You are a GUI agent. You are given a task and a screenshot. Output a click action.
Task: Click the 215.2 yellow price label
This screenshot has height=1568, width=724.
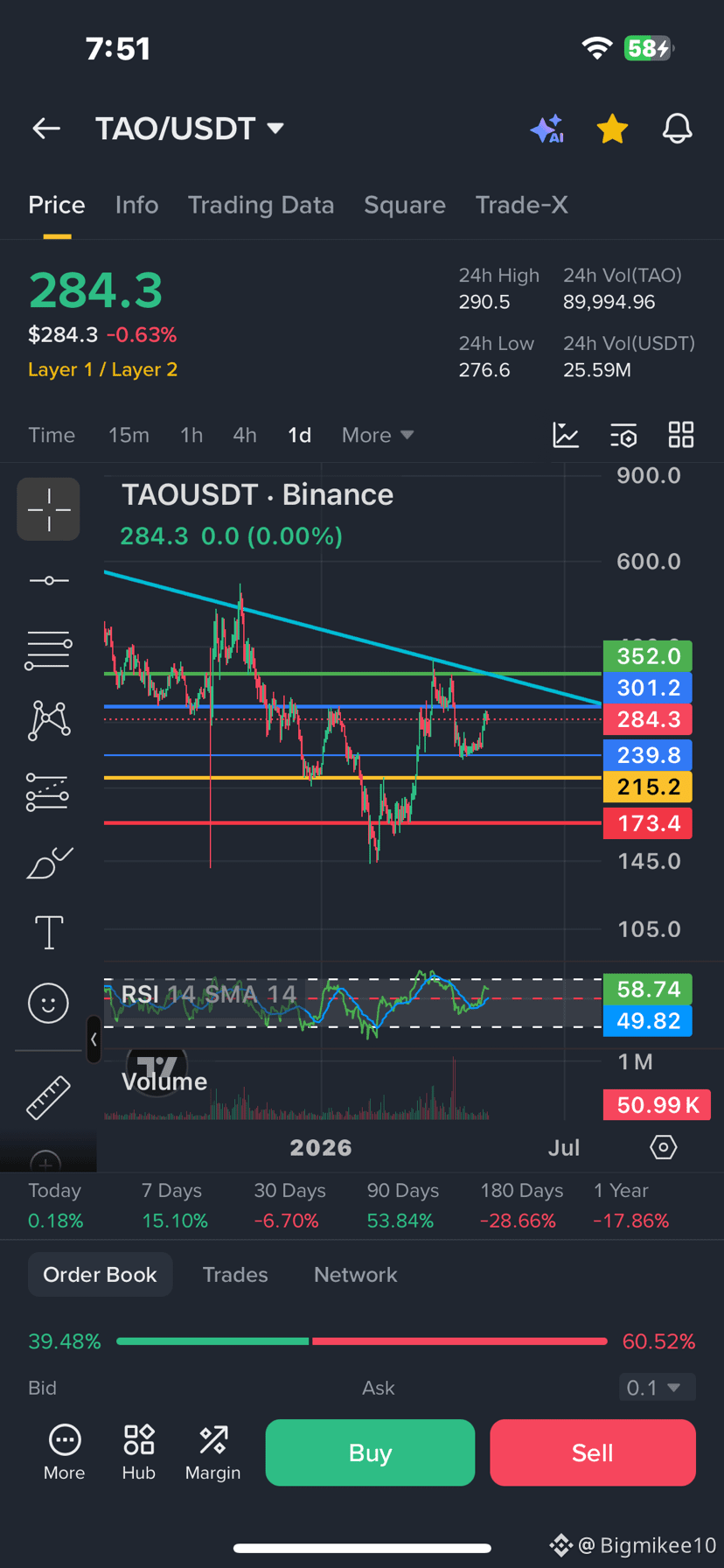coord(648,787)
